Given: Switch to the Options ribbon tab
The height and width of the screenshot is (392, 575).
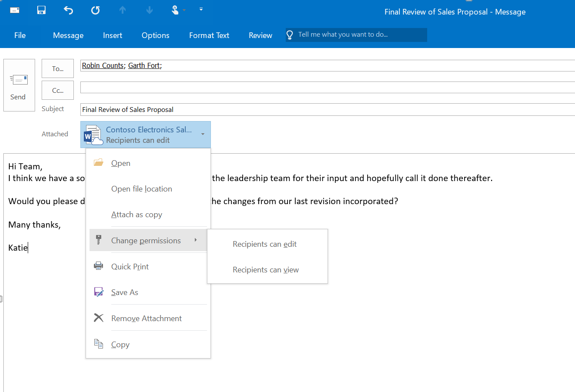Looking at the screenshot, I should (155, 35).
